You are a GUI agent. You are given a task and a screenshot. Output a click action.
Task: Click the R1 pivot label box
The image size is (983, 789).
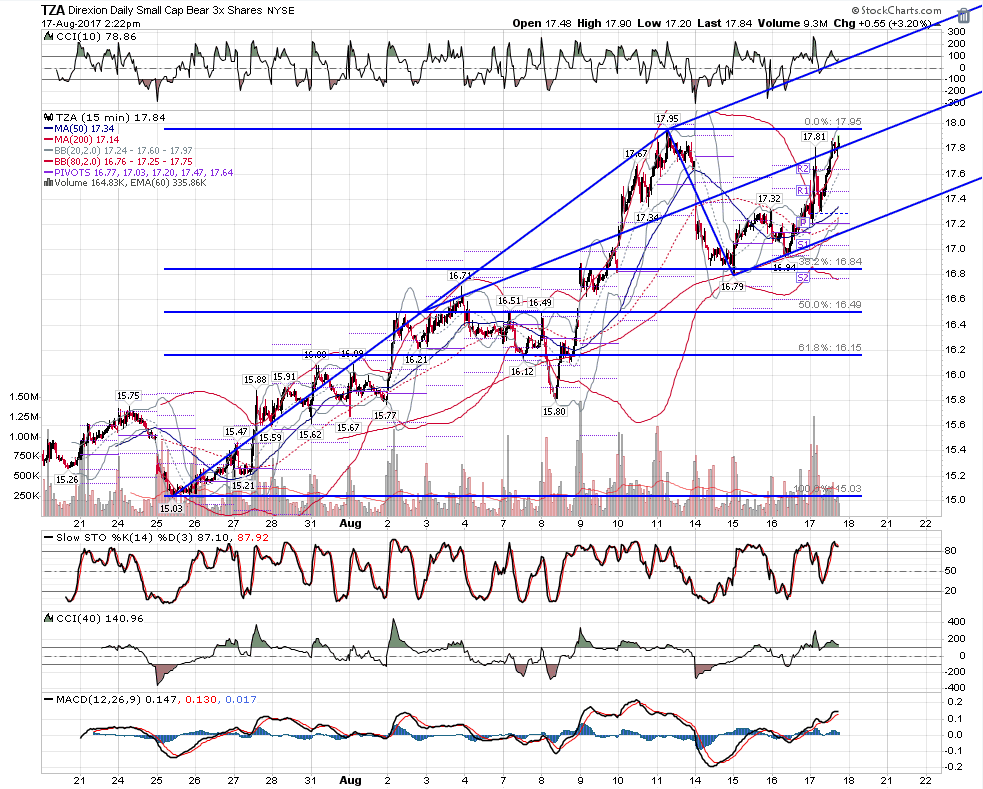coord(802,191)
